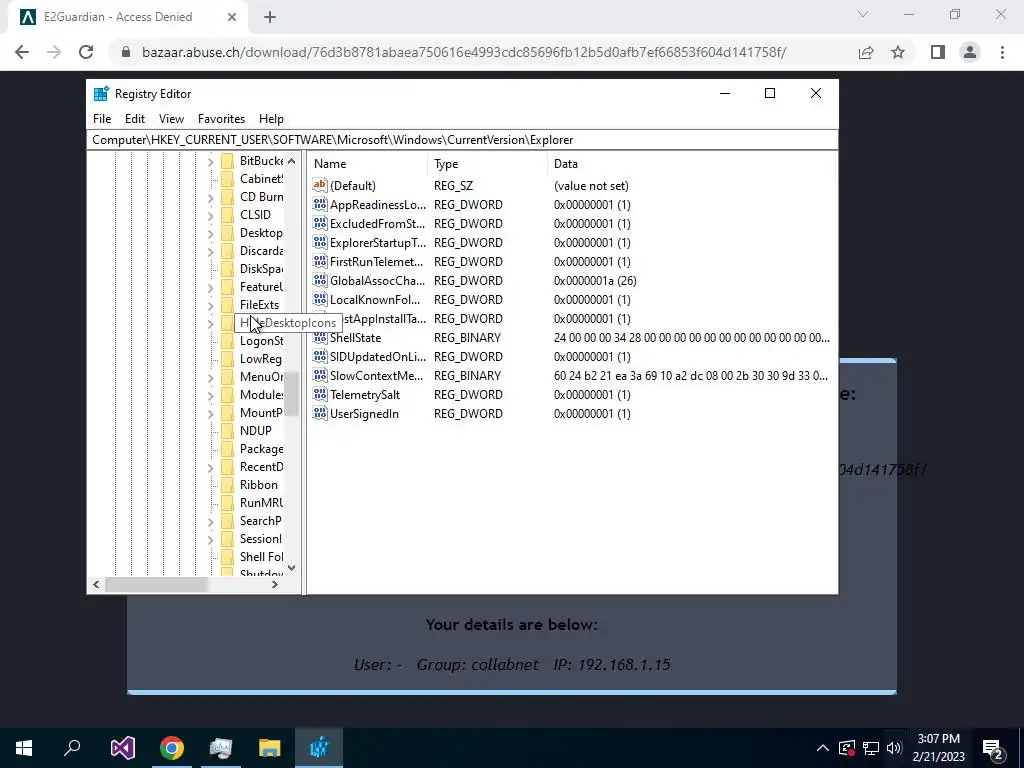Open the Windows Start menu
1024x768 pixels.
(24, 748)
